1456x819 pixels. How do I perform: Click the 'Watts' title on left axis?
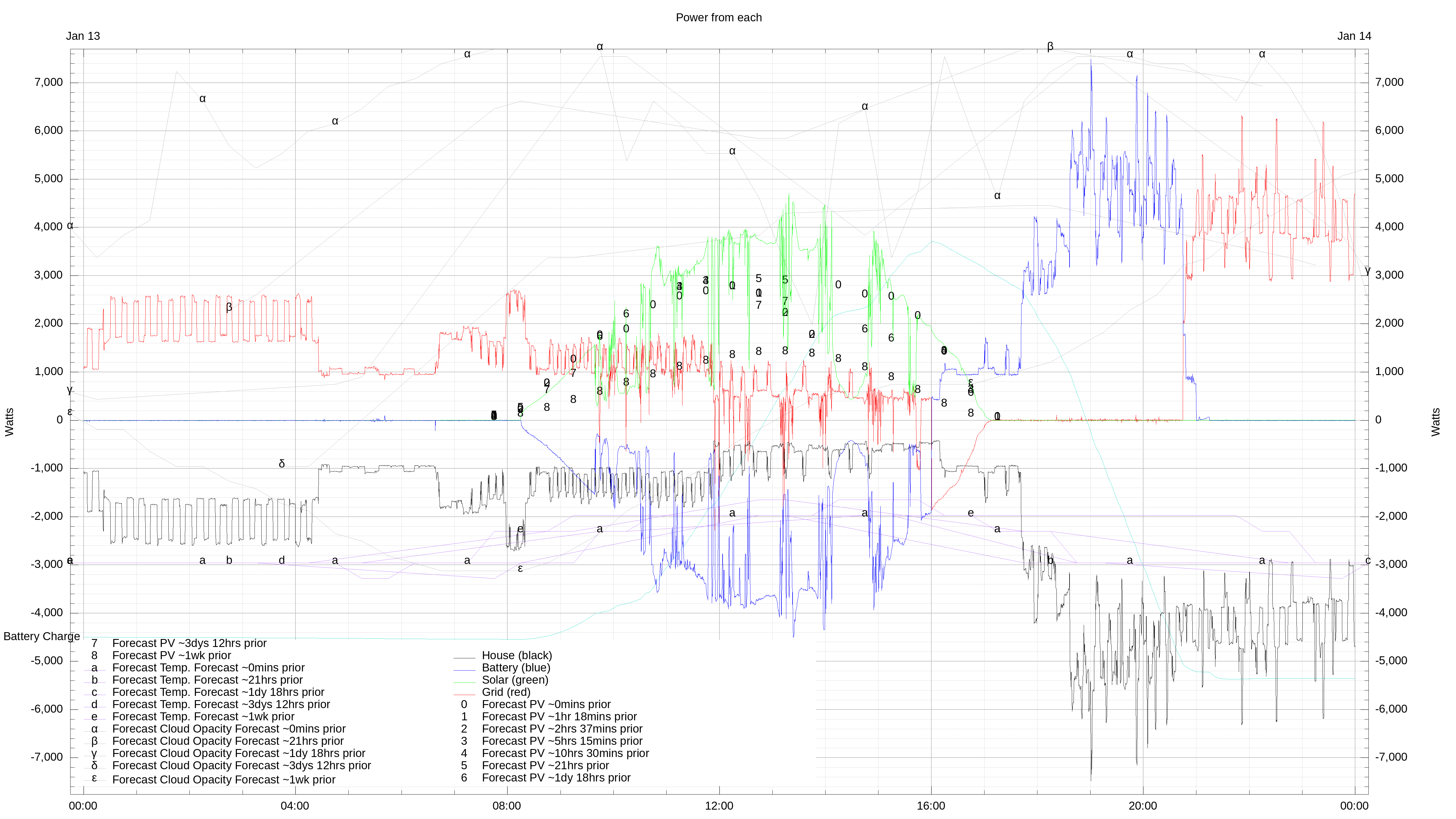click(x=10, y=422)
